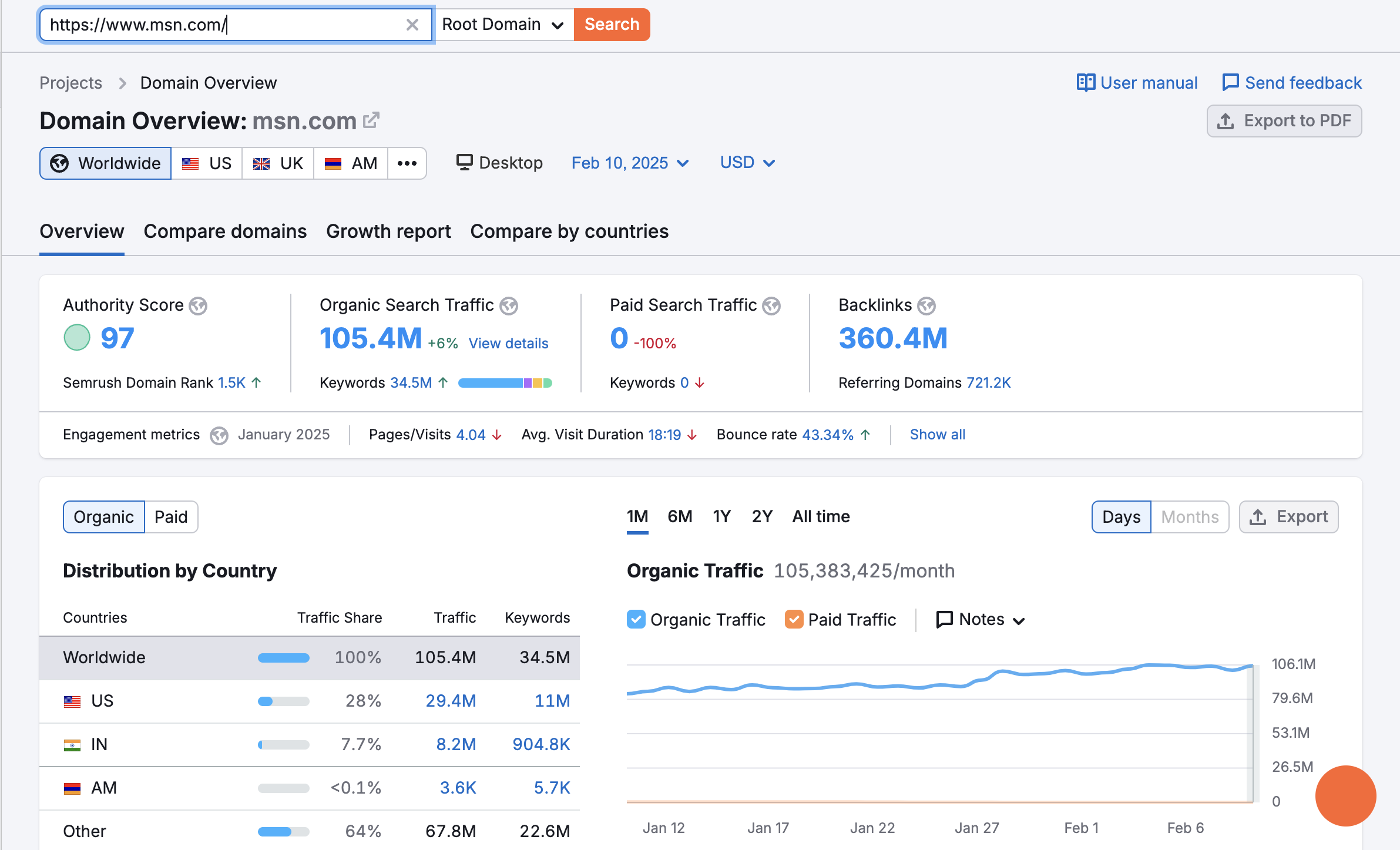Viewport: 1400px width, 850px height.
Task: Click the Send feedback speech bubble icon
Action: point(1230,82)
